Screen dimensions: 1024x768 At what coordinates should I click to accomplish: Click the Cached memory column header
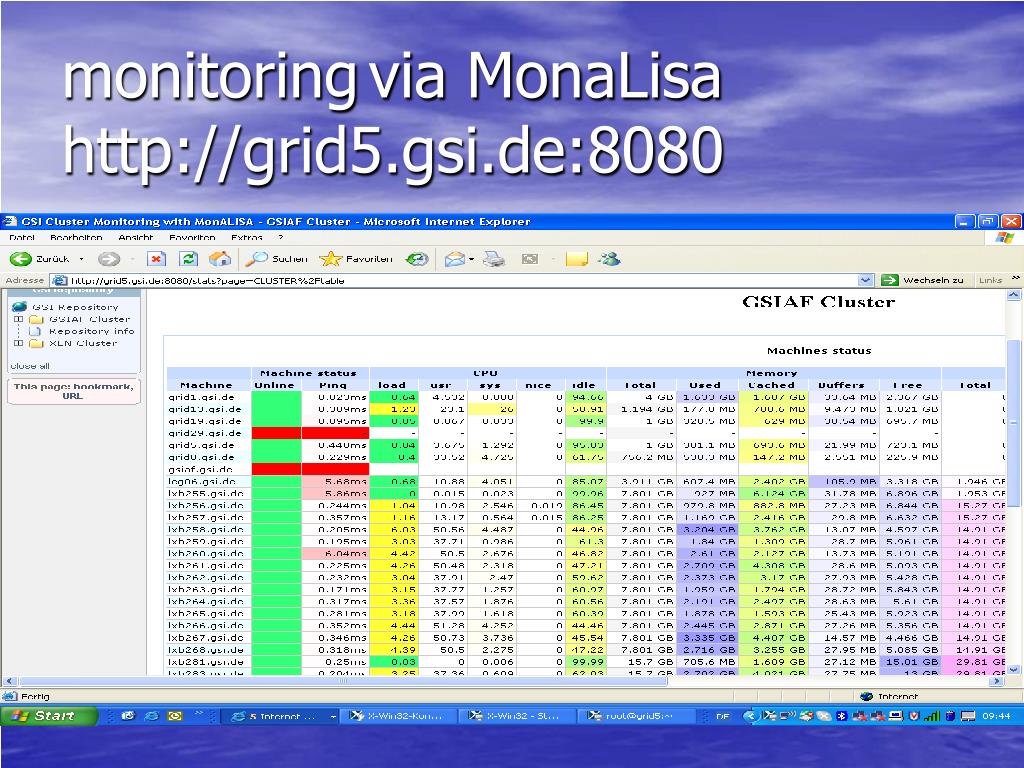point(771,385)
